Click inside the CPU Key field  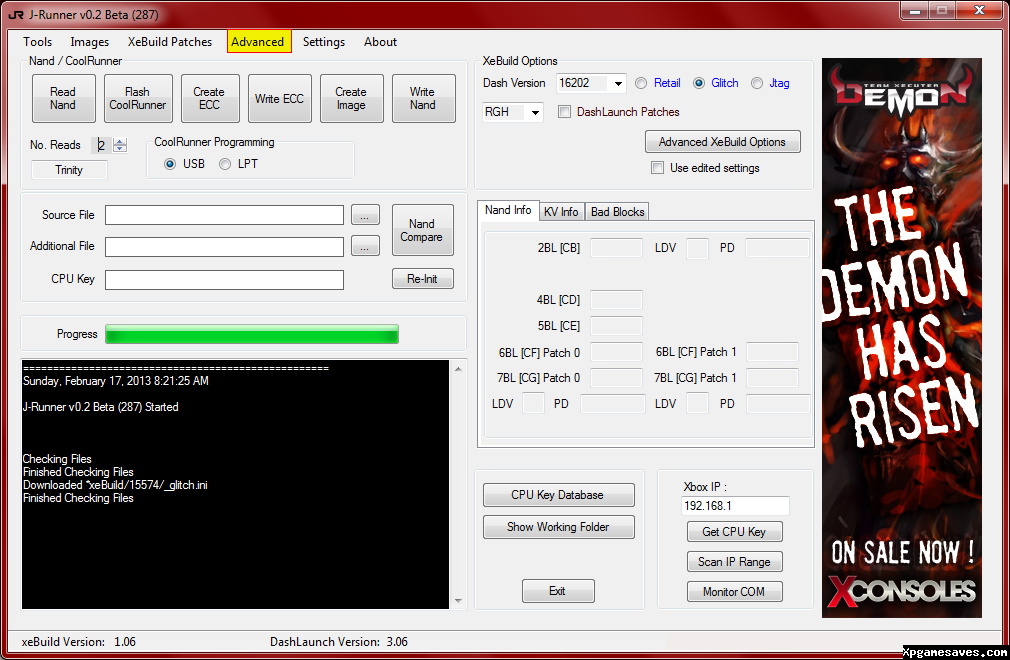pos(224,280)
